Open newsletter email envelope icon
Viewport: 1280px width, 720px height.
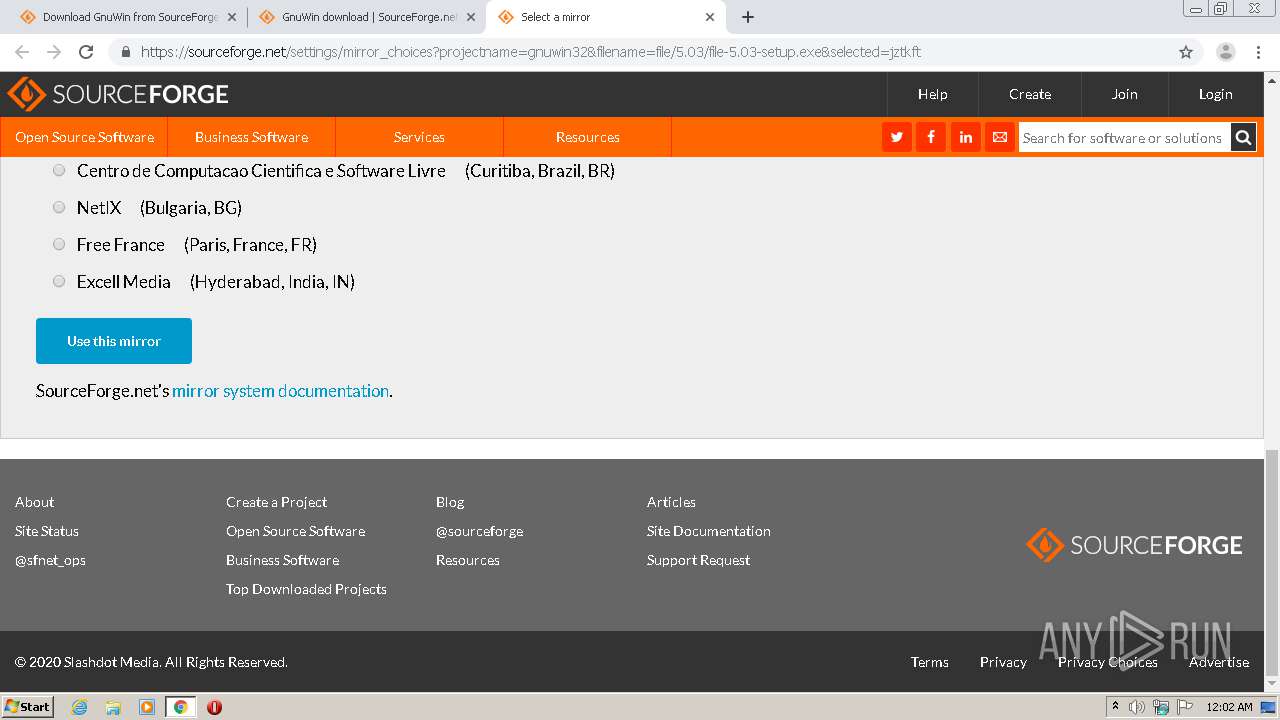tap(999, 137)
